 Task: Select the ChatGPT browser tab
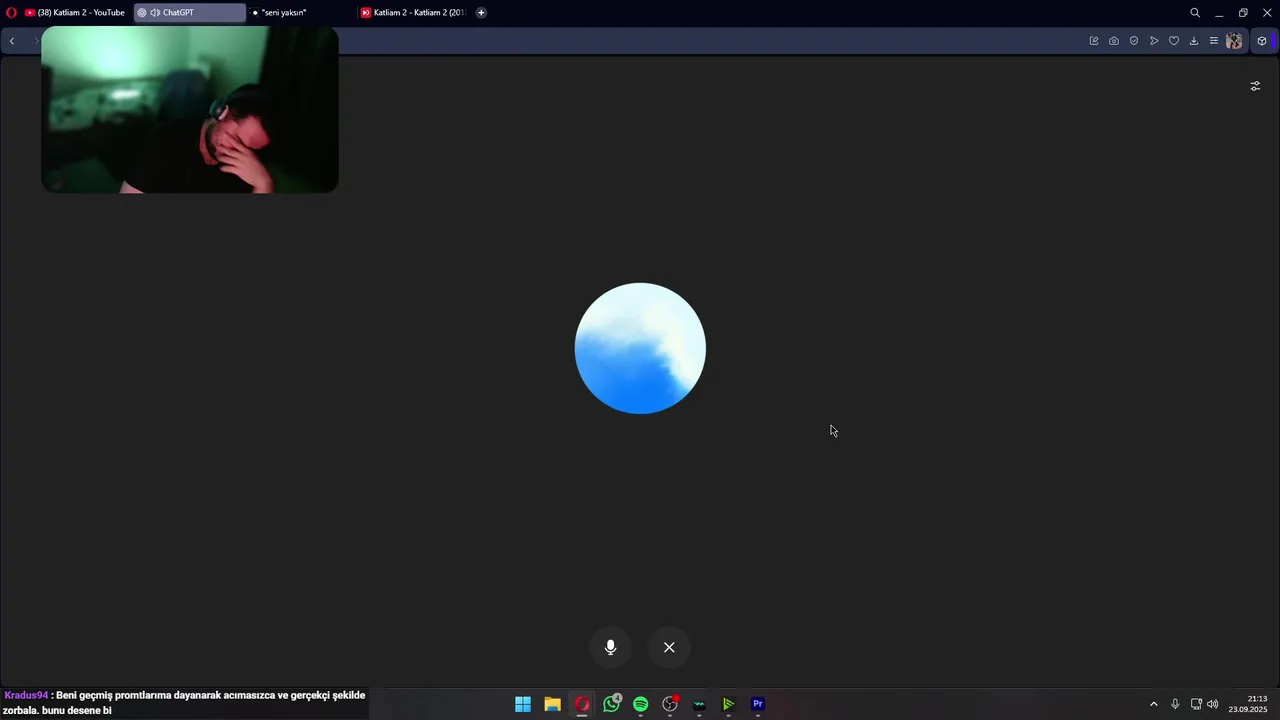pos(190,13)
